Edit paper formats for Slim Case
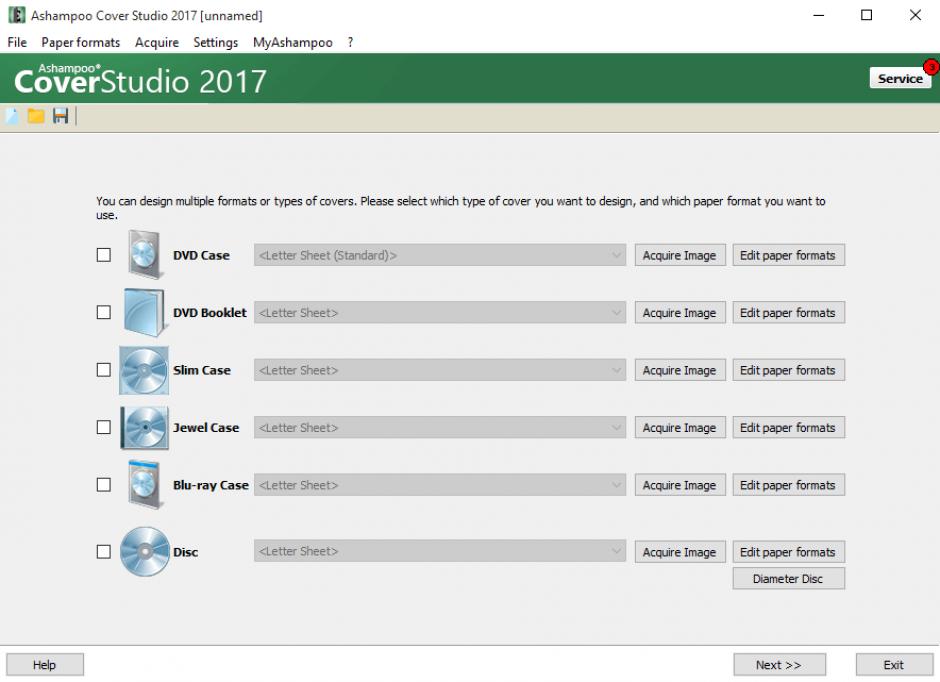This screenshot has height=682, width=940. click(788, 370)
